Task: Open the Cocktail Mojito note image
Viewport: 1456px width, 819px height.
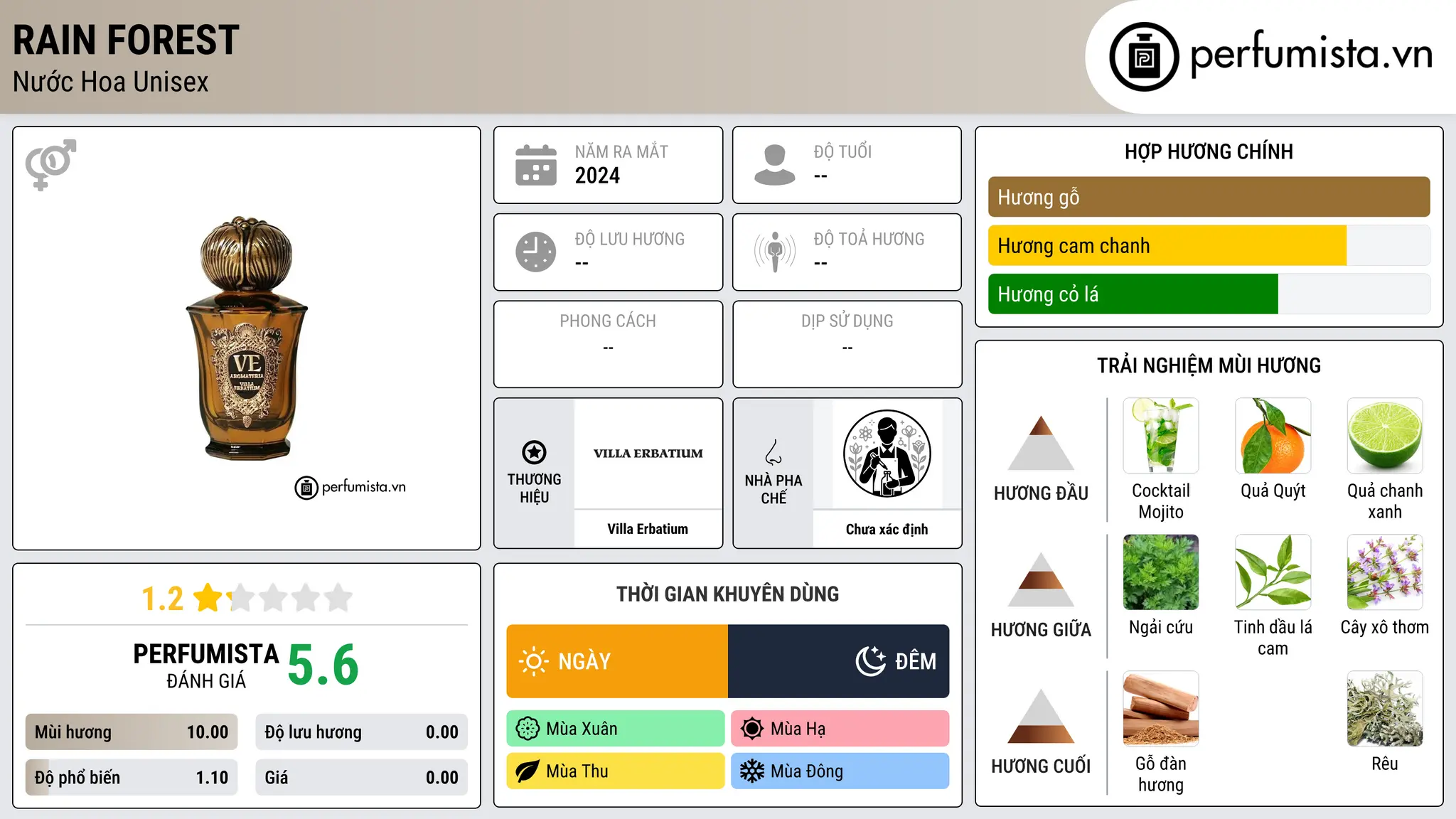Action: pos(1161,436)
